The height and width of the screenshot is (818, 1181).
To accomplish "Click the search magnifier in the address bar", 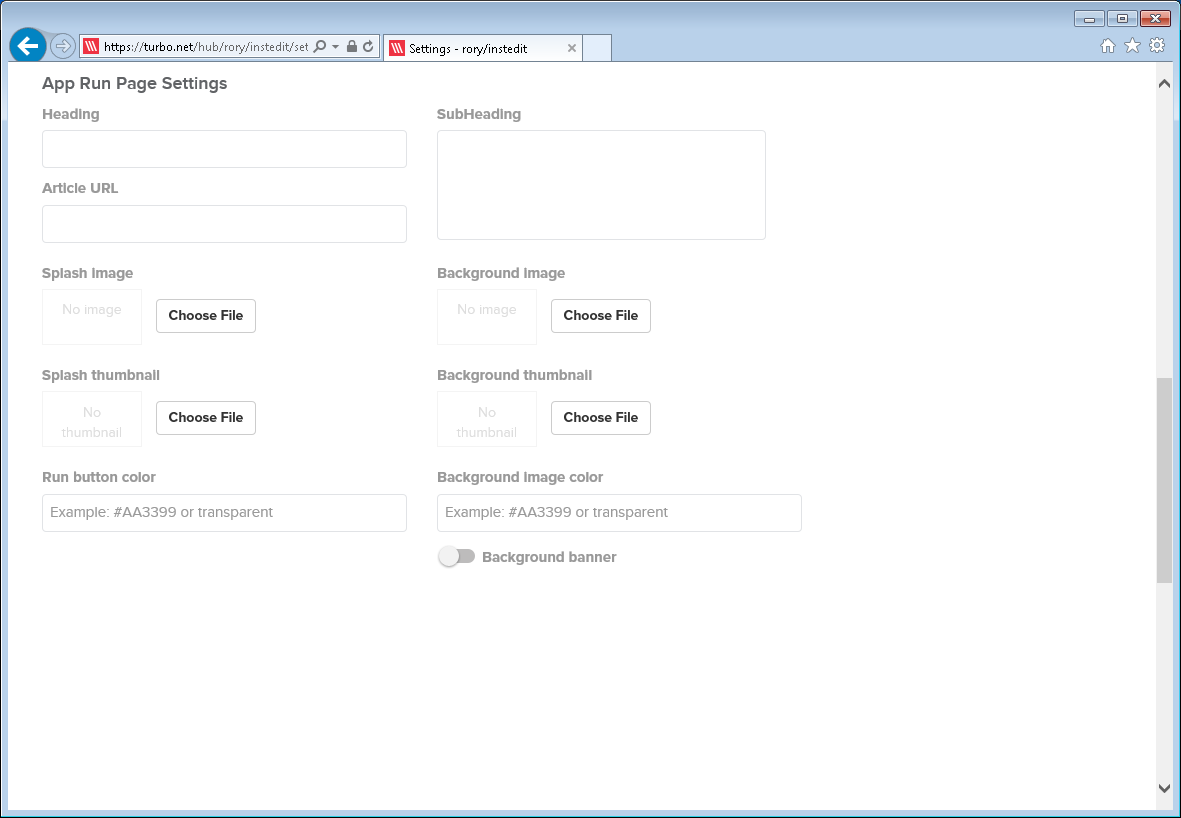I will [318, 47].
